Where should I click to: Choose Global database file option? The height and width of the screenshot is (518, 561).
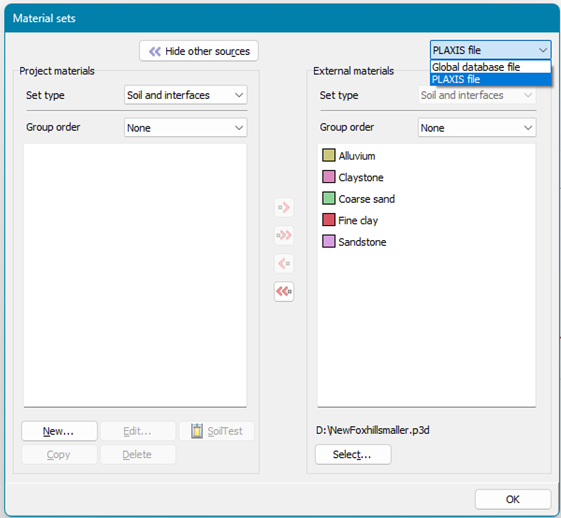coord(491,67)
